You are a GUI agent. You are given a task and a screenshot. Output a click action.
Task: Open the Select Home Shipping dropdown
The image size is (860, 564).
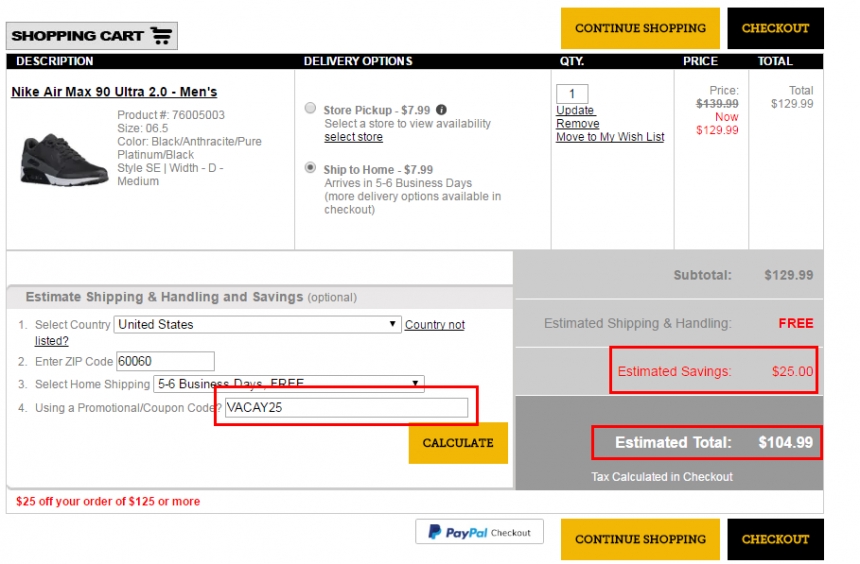click(x=289, y=383)
